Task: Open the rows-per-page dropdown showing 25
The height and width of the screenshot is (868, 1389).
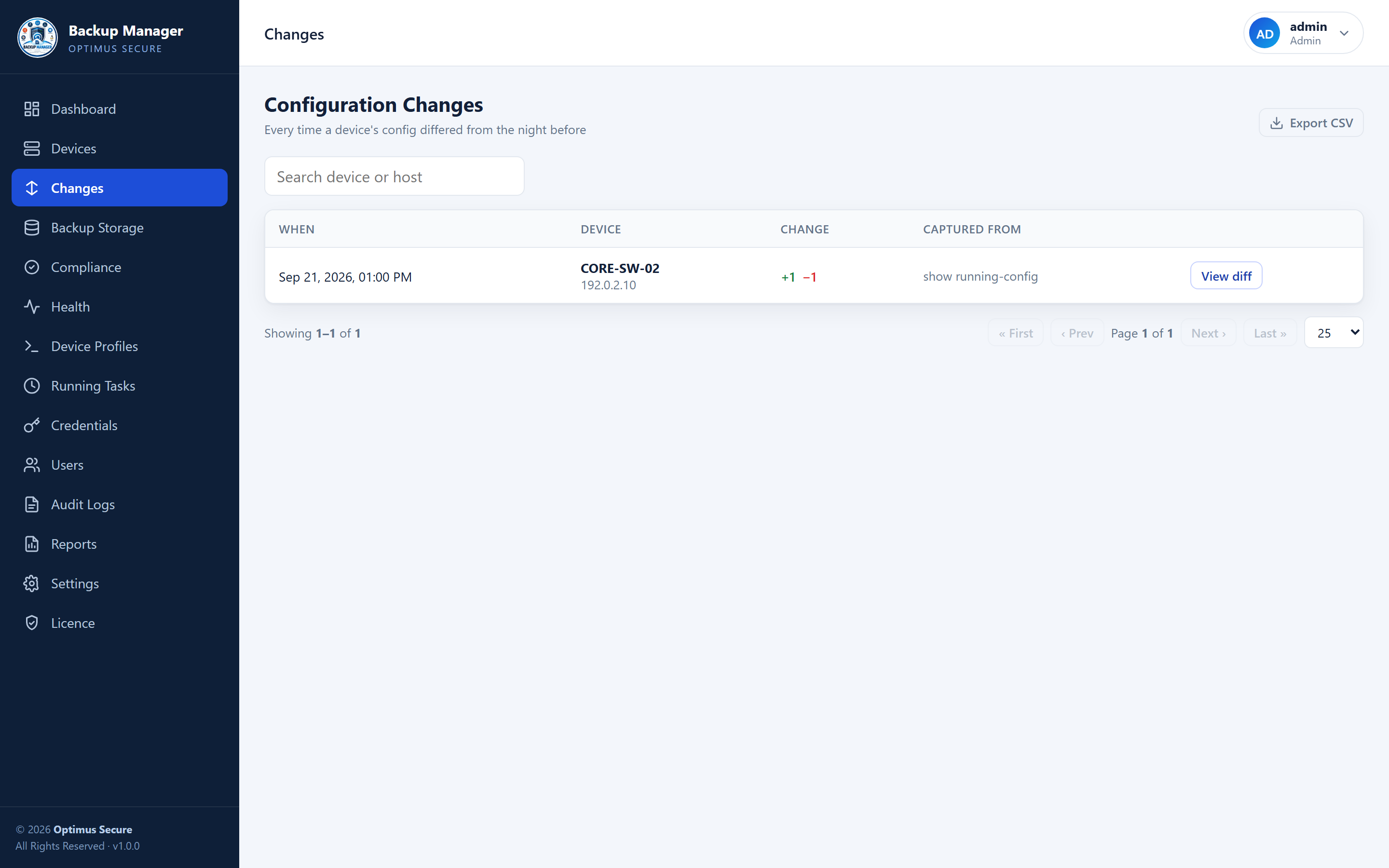Action: pyautogui.click(x=1334, y=333)
